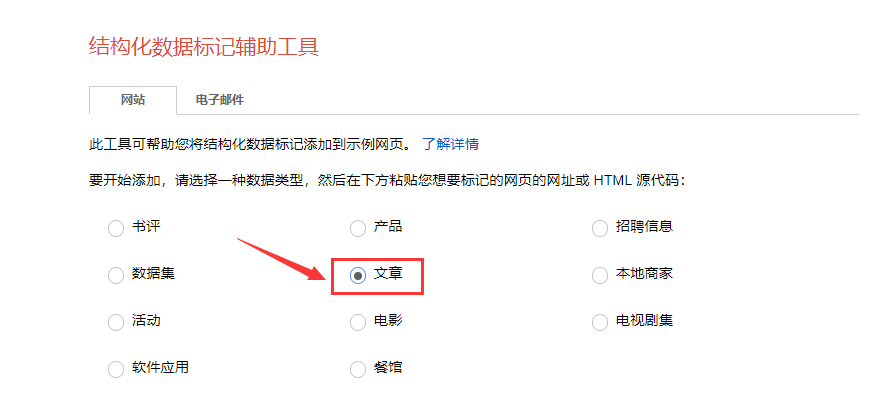The width and height of the screenshot is (885, 411).
Task: Select the 餐馆 radio button
Action: click(x=358, y=369)
